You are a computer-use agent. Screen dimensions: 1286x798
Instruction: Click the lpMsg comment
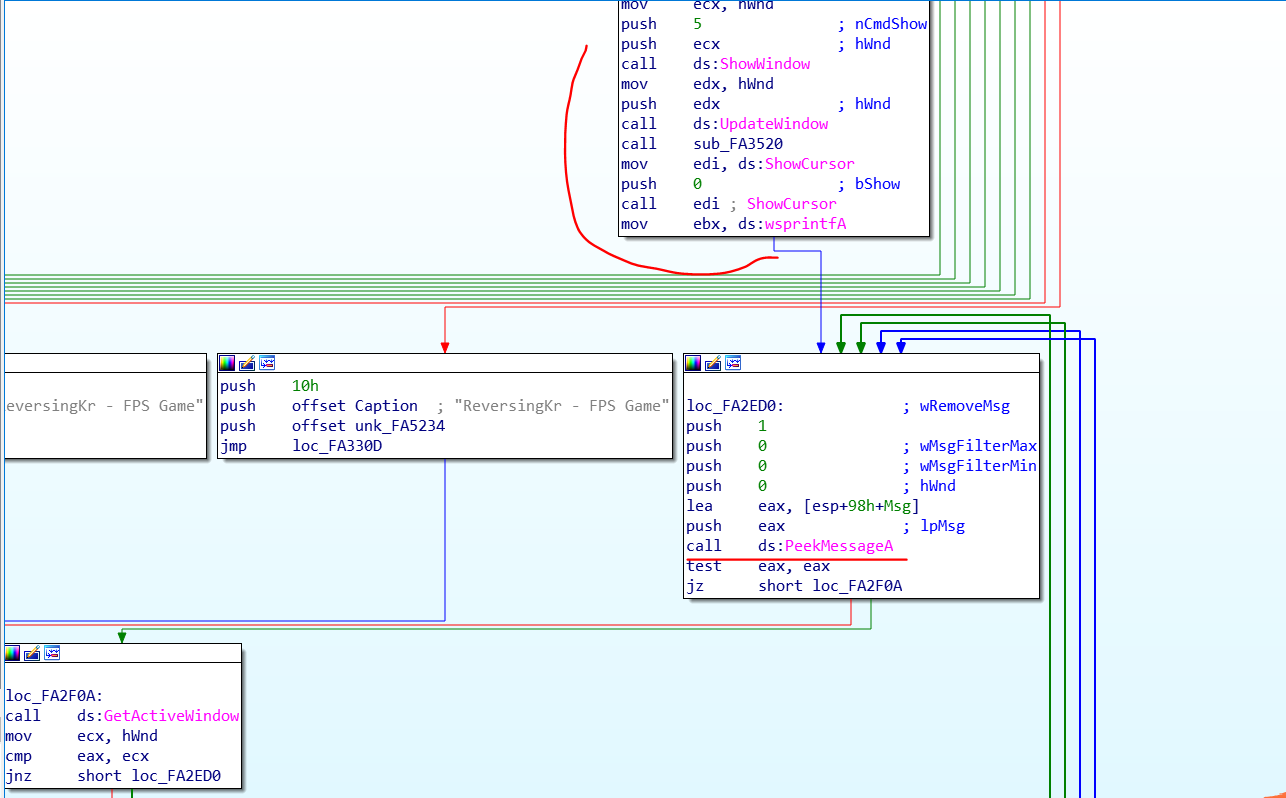pyautogui.click(x=933, y=526)
